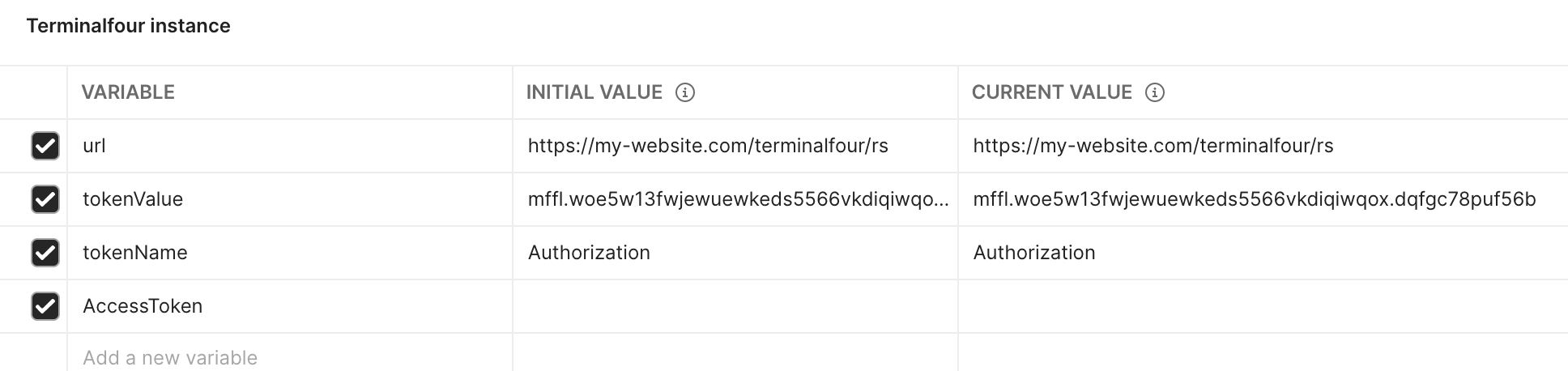This screenshot has width=1568, height=371.
Task: Select the truncated tokenValue initial value
Action: [737, 199]
